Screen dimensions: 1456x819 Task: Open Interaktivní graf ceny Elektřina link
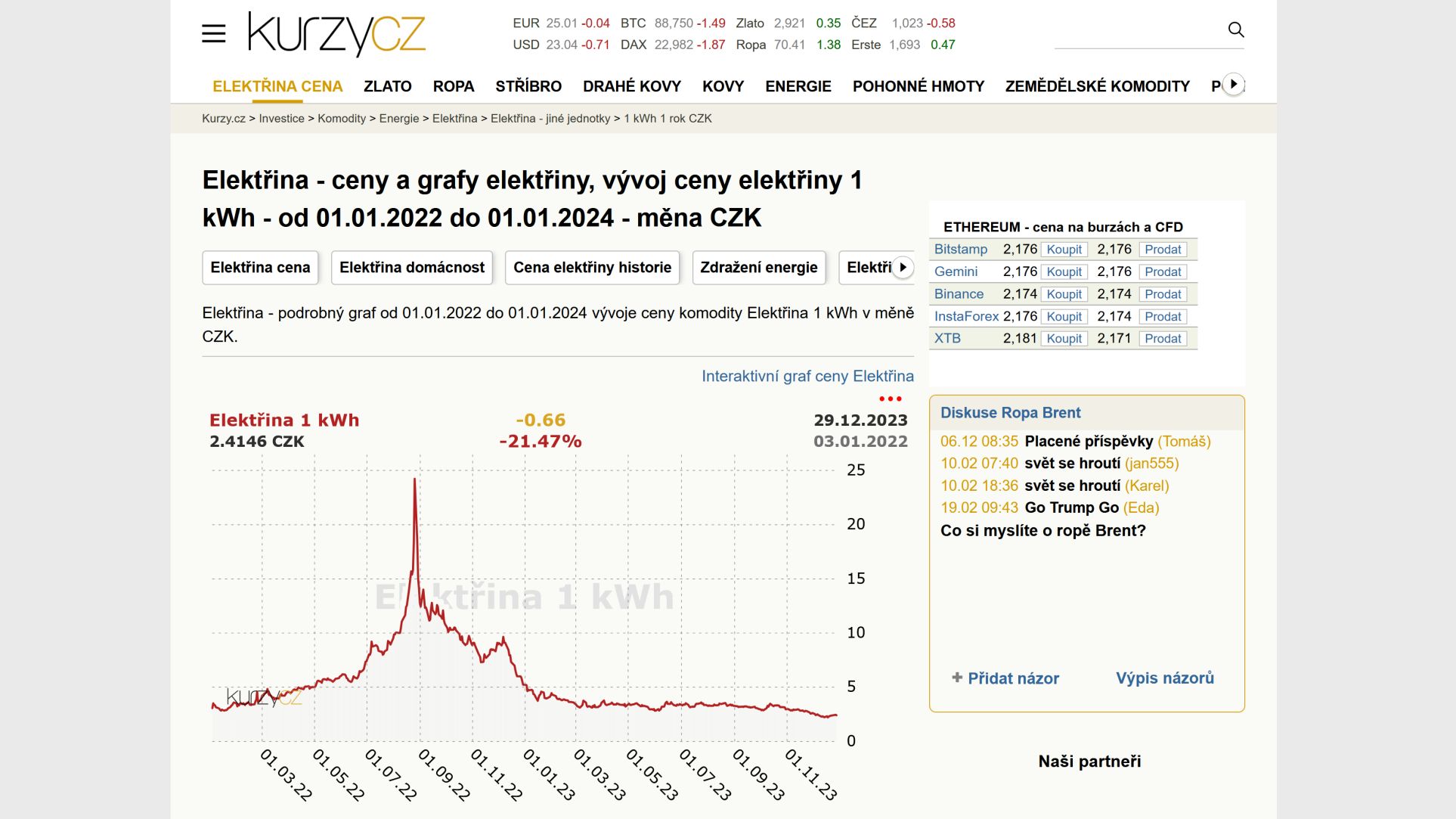pyautogui.click(x=807, y=377)
